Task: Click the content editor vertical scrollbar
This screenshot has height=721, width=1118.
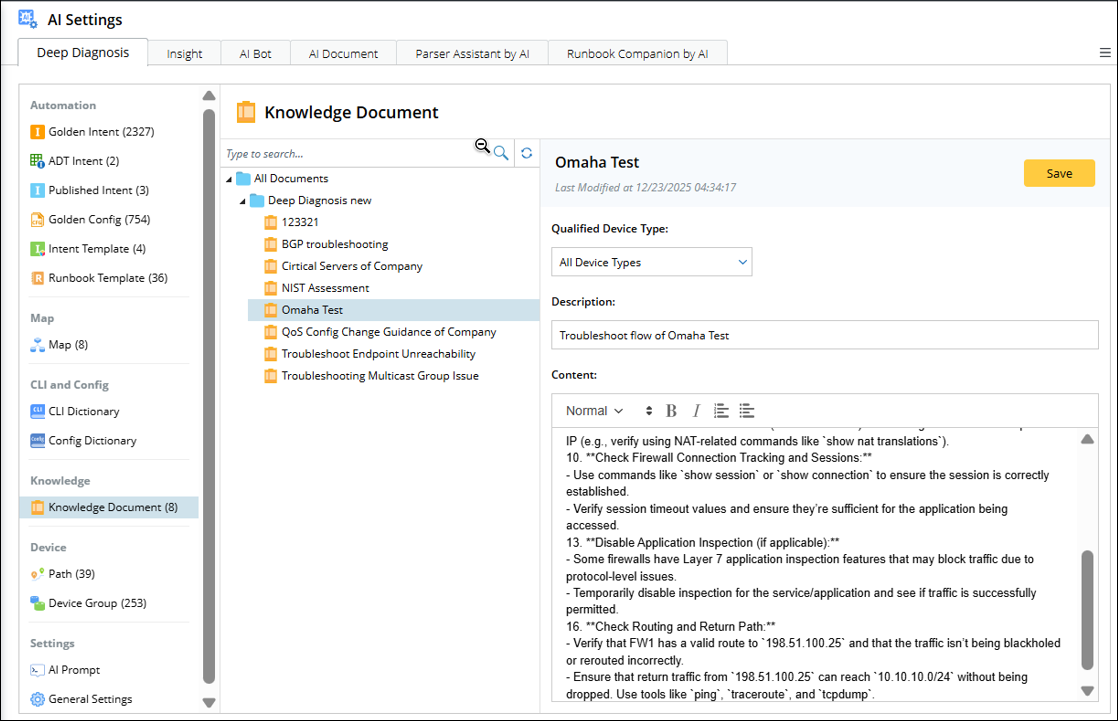Action: pyautogui.click(x=1087, y=608)
